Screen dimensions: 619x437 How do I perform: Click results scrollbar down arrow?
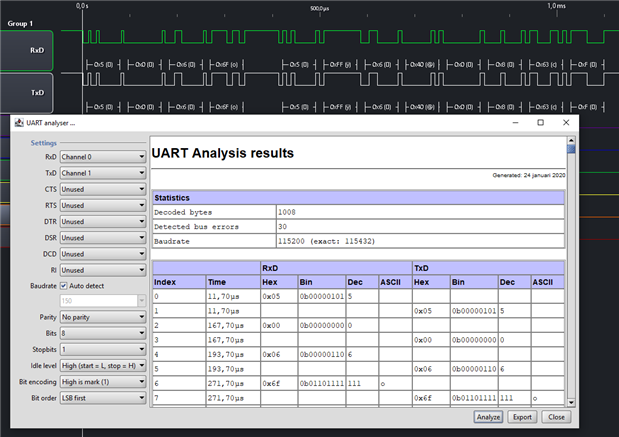[572, 403]
